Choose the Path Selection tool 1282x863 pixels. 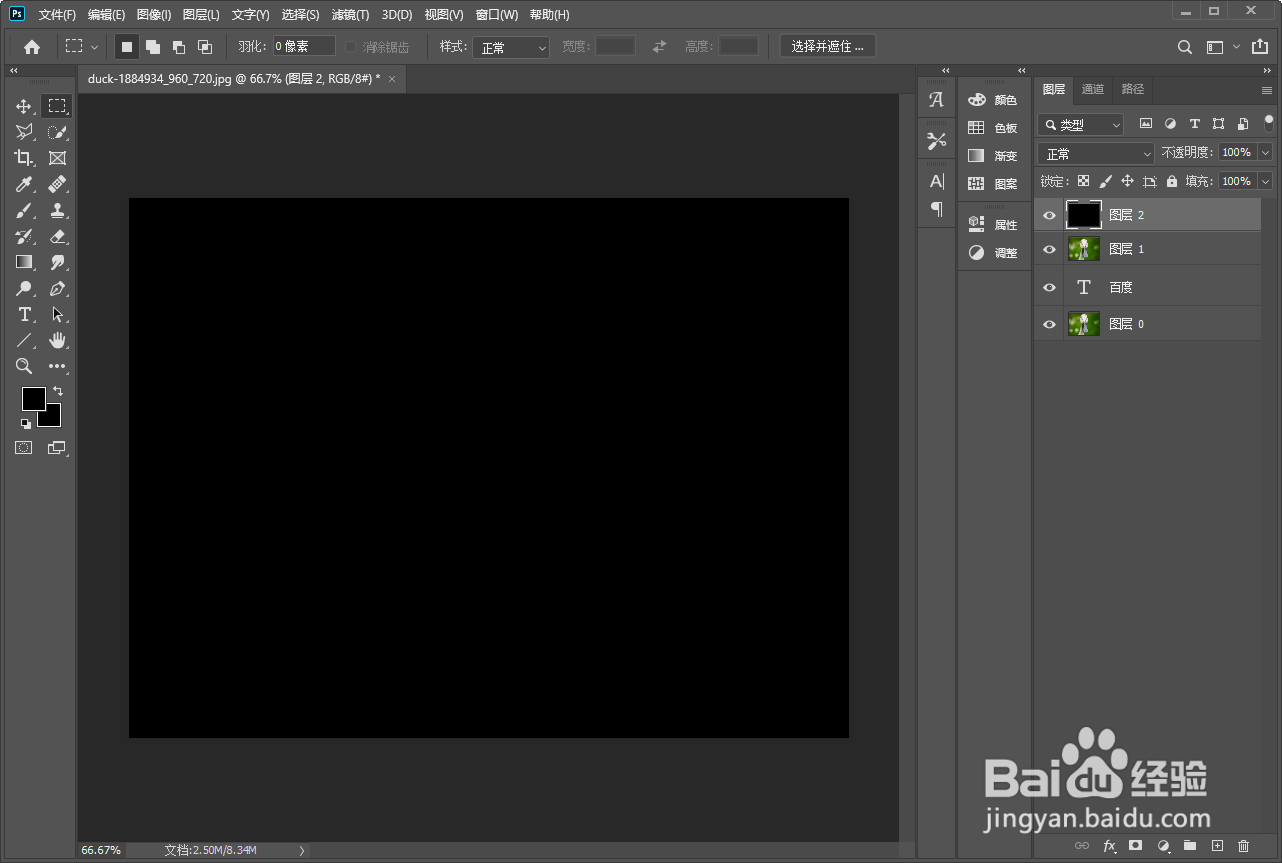coord(57,314)
